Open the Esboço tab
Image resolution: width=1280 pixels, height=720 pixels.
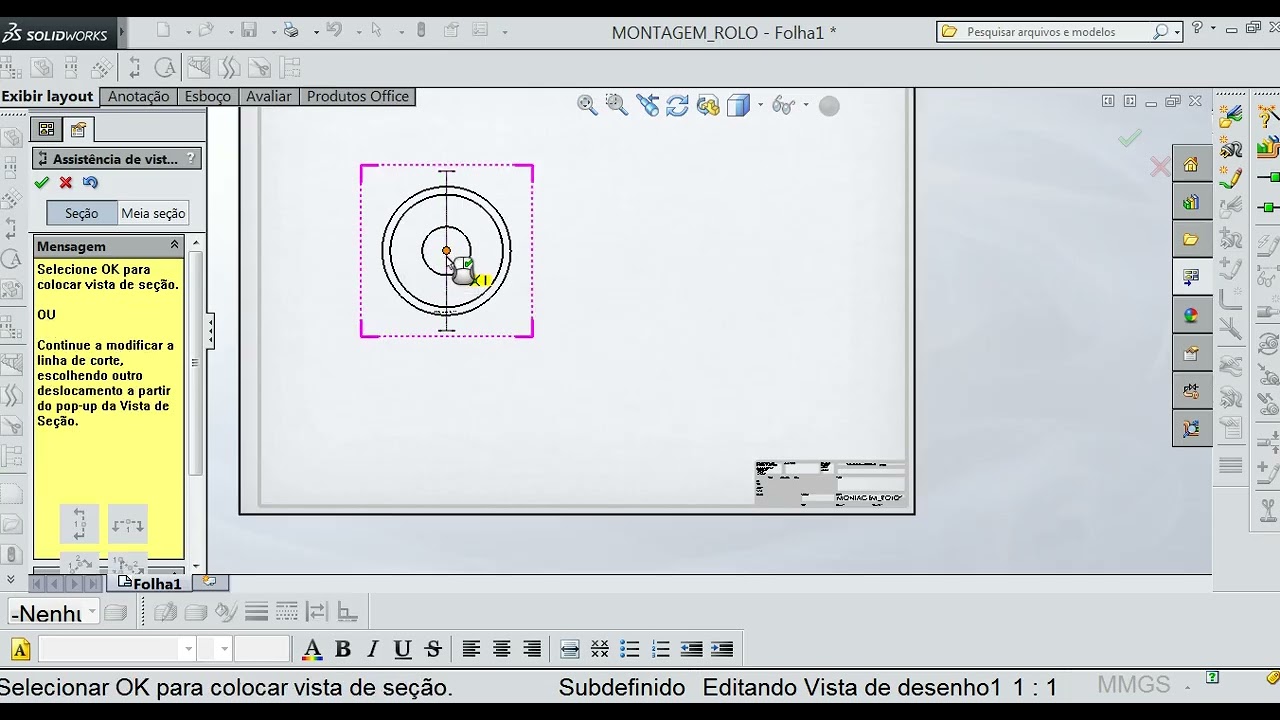pyautogui.click(x=208, y=96)
